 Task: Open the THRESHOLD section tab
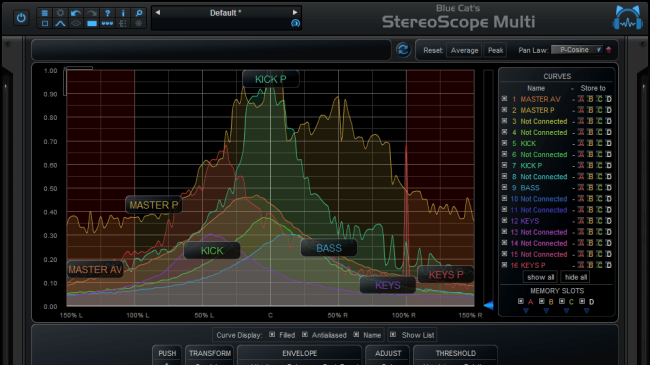click(455, 353)
